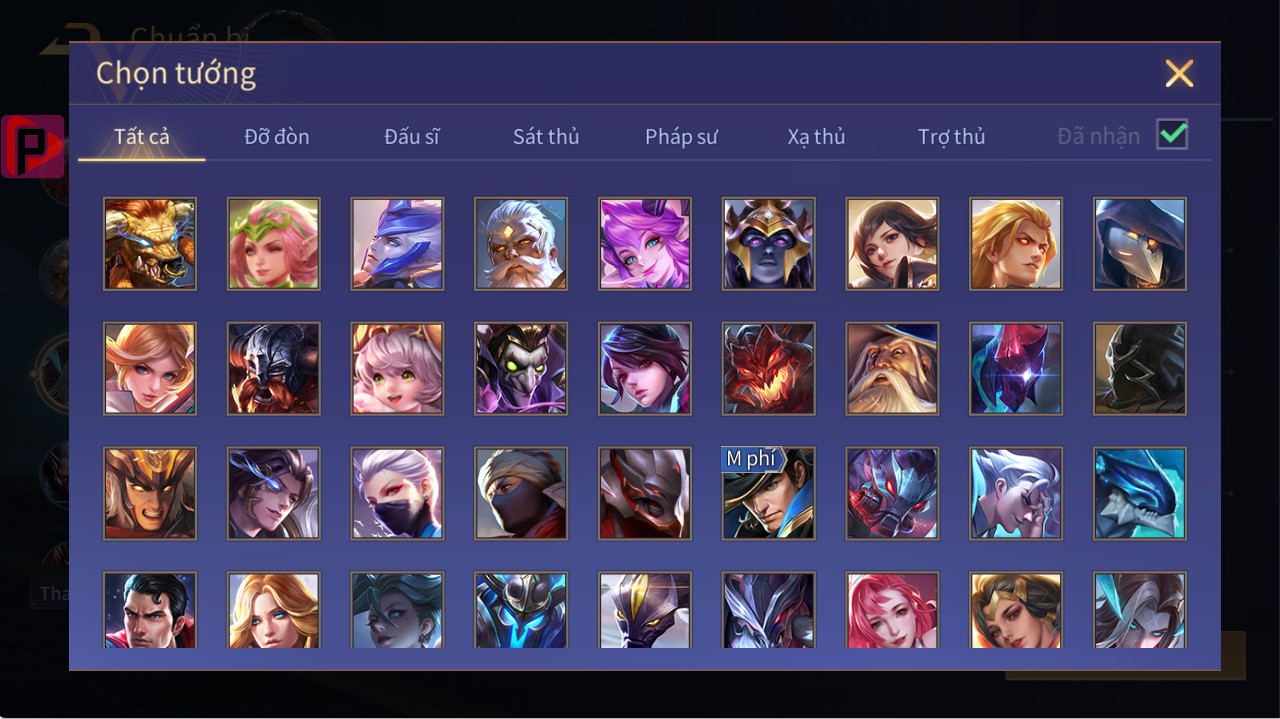The image size is (1280, 719).
Task: Open the Đấu sĩ tab
Action: click(x=412, y=137)
